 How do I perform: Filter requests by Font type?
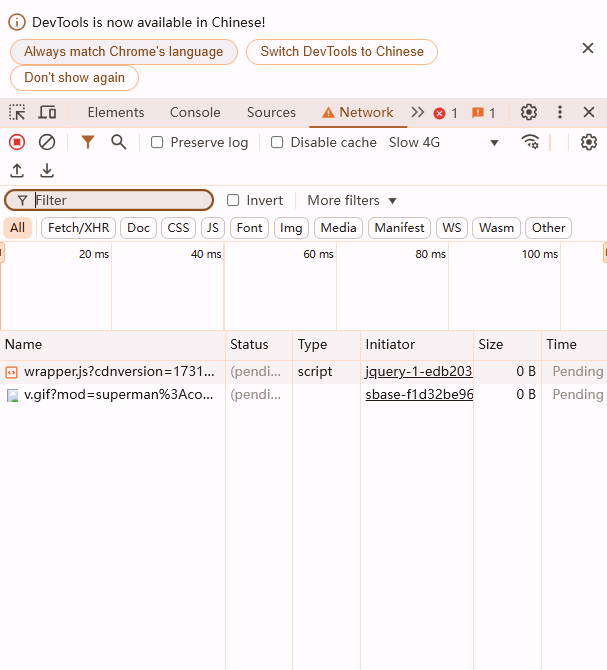pos(249,228)
